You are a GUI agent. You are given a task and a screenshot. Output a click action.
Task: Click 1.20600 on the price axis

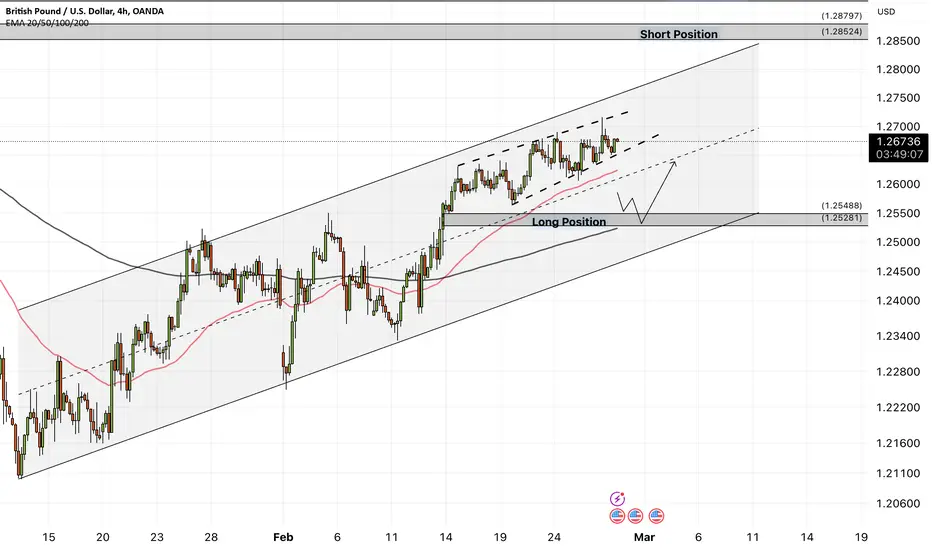(x=898, y=504)
